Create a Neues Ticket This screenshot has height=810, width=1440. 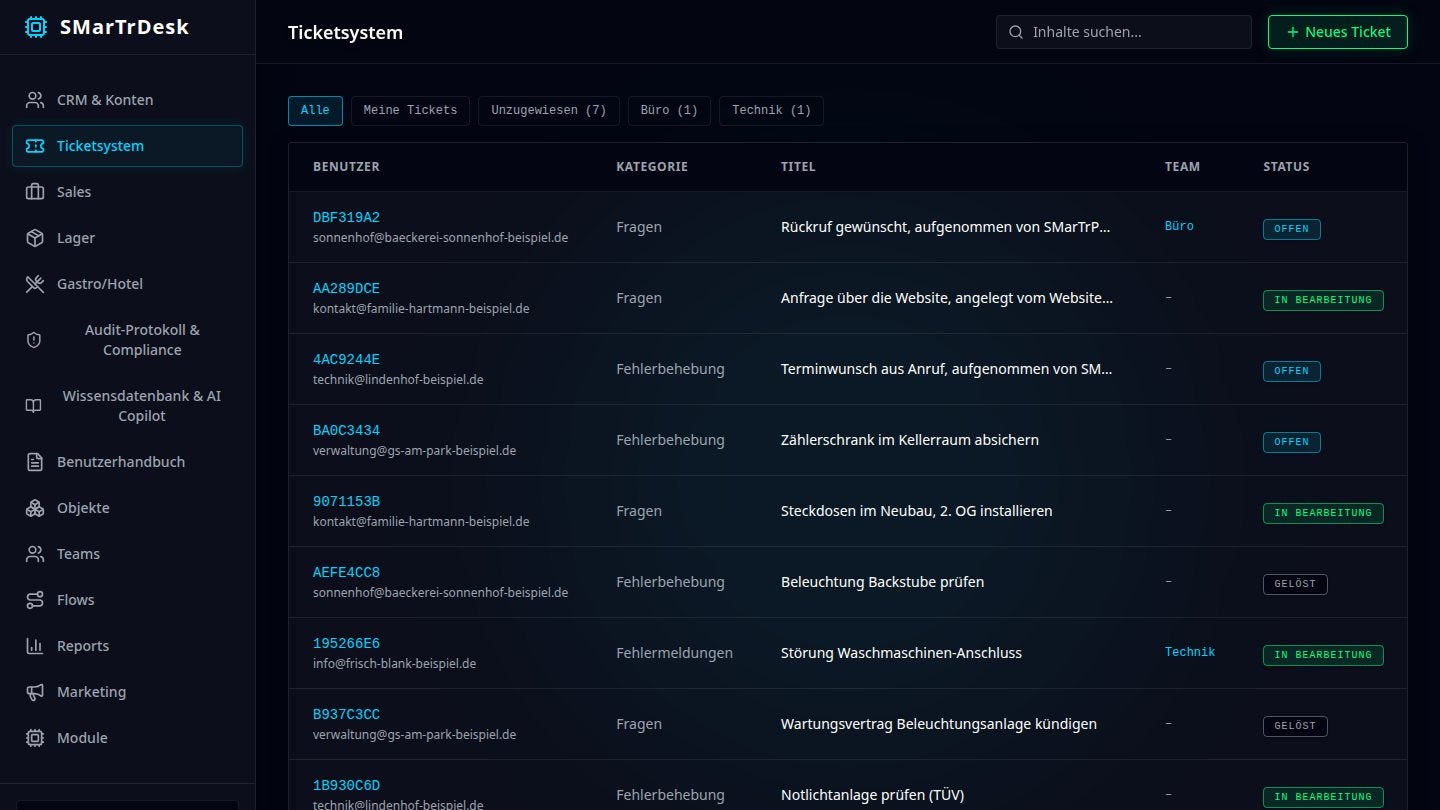[1337, 32]
